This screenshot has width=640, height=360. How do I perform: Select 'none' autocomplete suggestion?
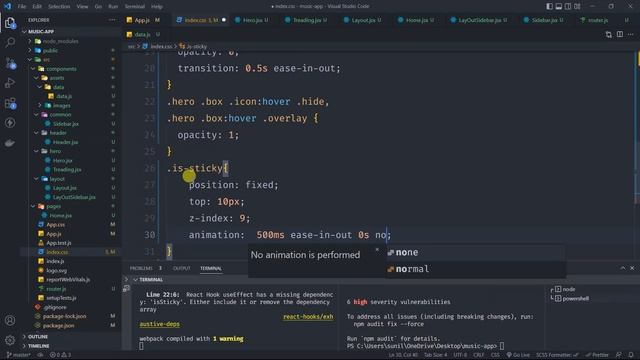click(x=476, y=252)
